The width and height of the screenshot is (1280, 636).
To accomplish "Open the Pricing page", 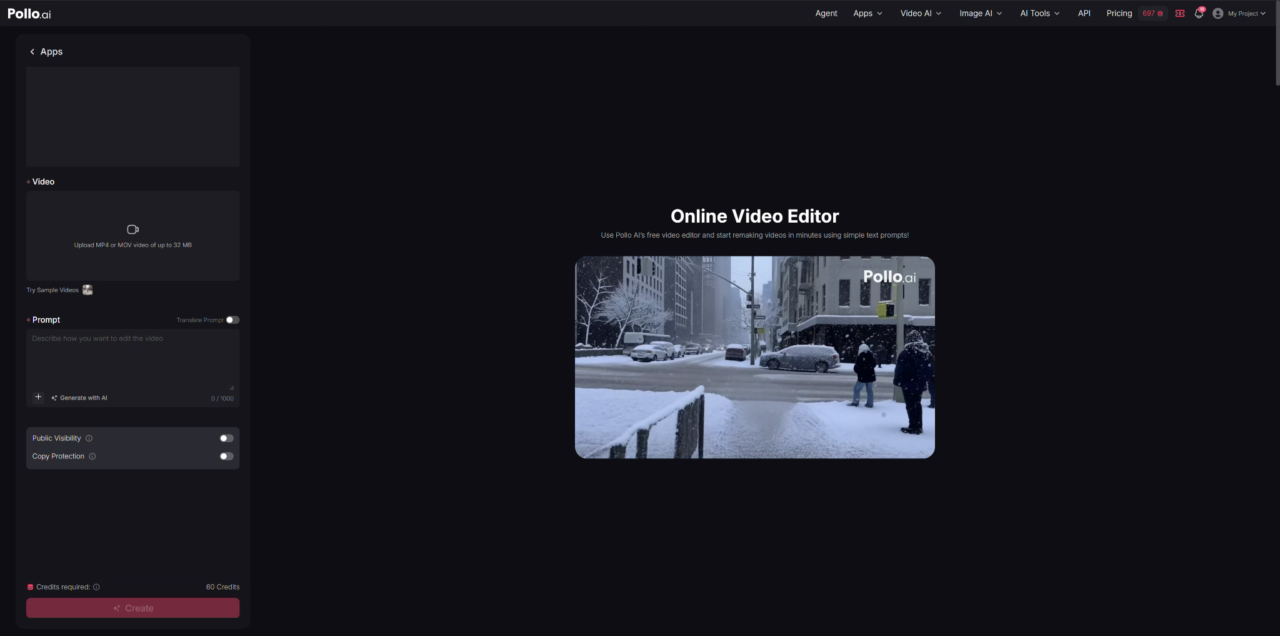I will (1119, 13).
